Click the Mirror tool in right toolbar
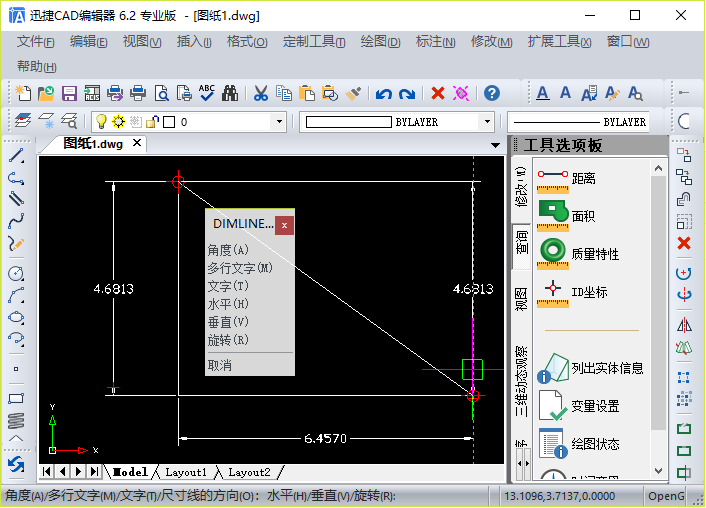Screen dimensions: 706x508 (x=684, y=324)
